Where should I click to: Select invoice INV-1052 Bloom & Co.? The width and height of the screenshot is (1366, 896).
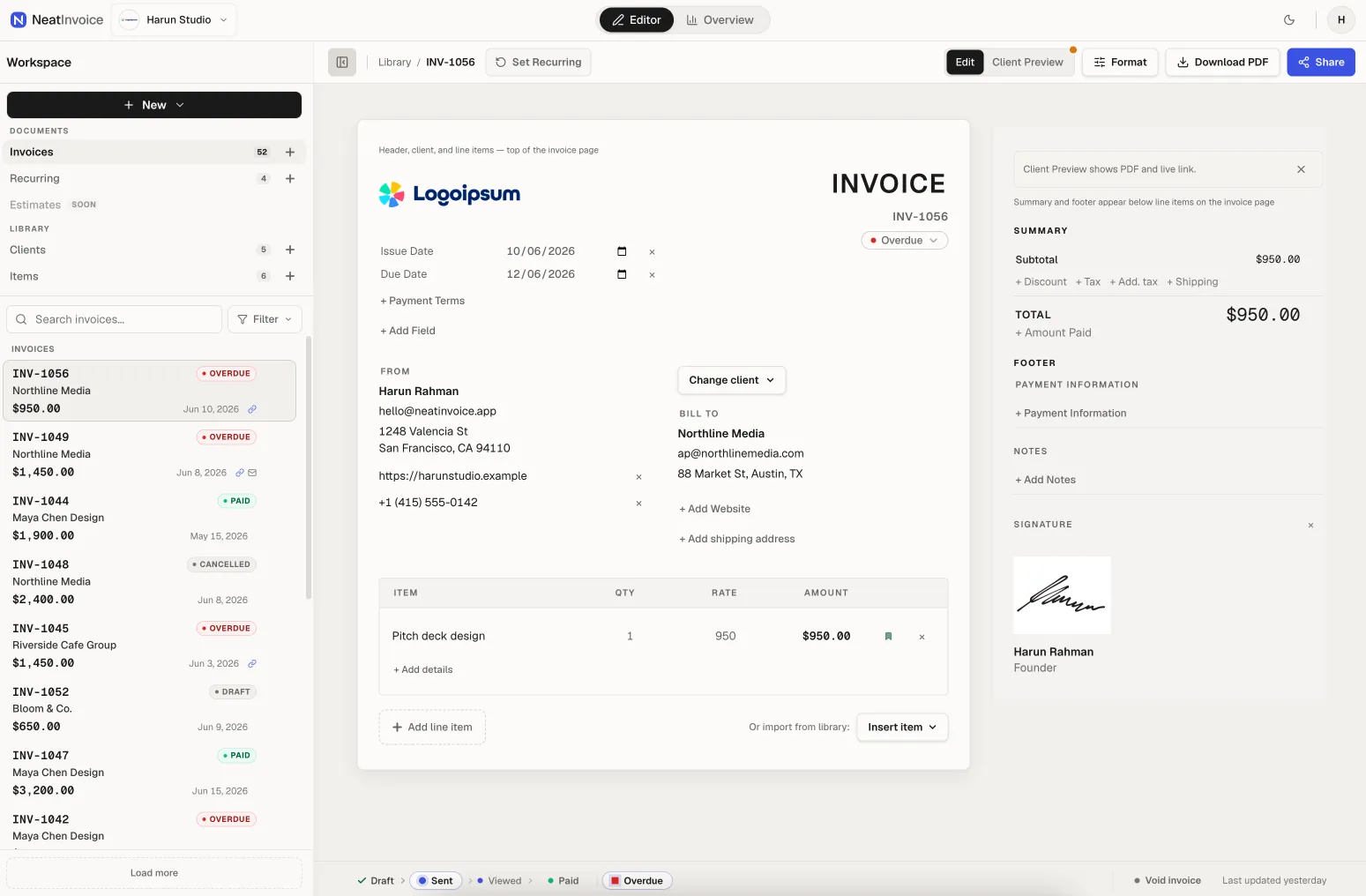coord(151,709)
